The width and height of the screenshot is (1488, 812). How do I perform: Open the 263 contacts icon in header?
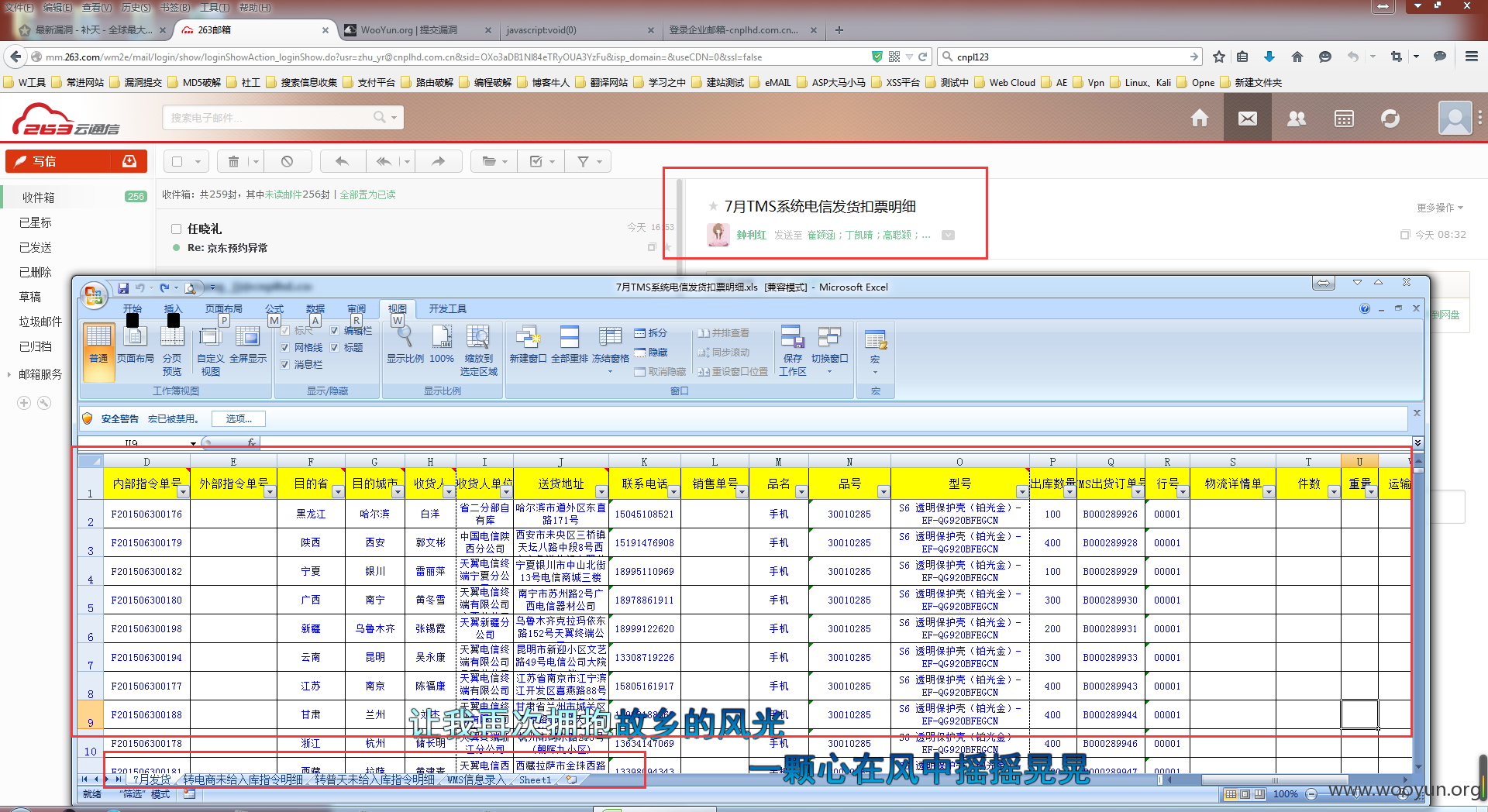point(1296,119)
